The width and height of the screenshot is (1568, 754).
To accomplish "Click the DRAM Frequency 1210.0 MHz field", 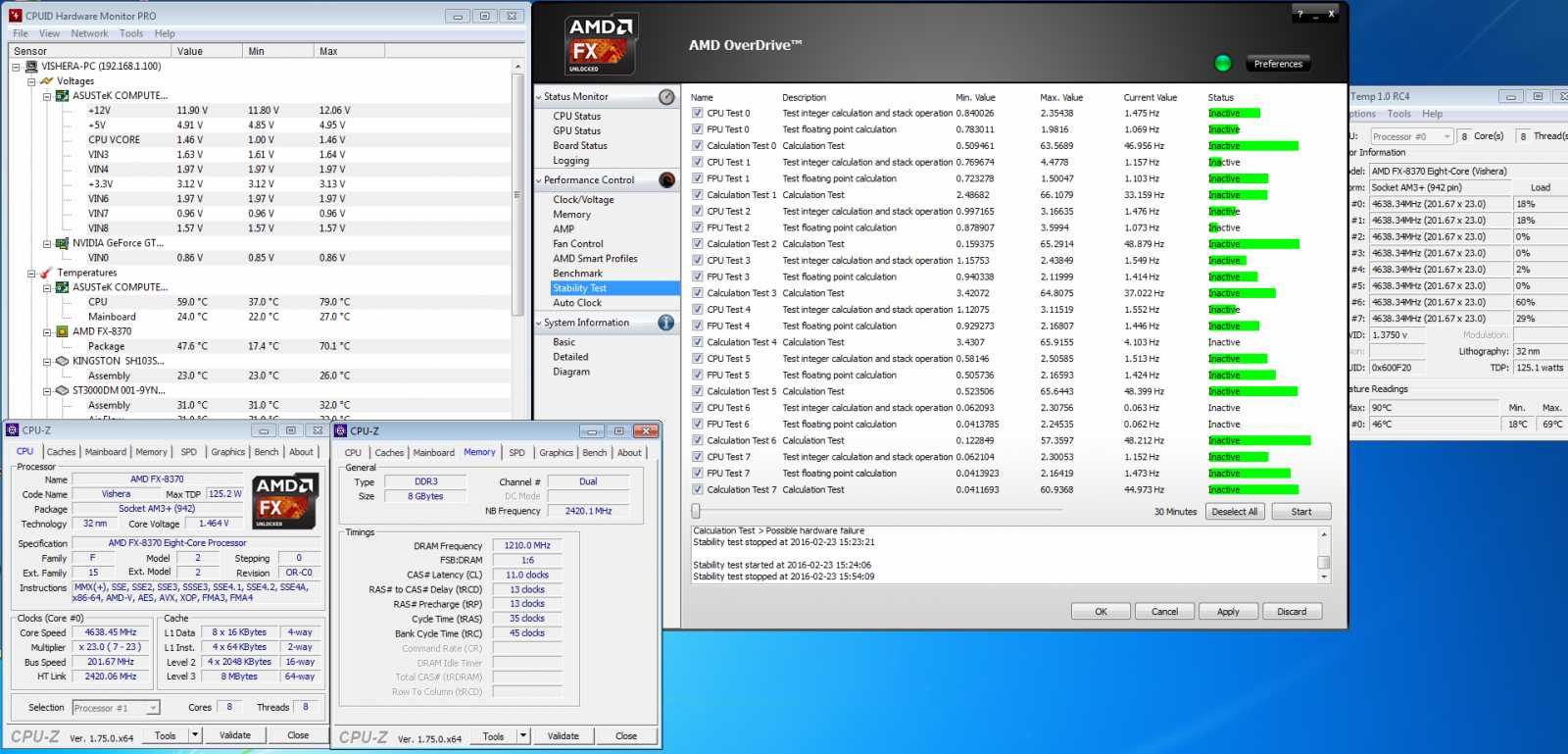I will coord(527,545).
